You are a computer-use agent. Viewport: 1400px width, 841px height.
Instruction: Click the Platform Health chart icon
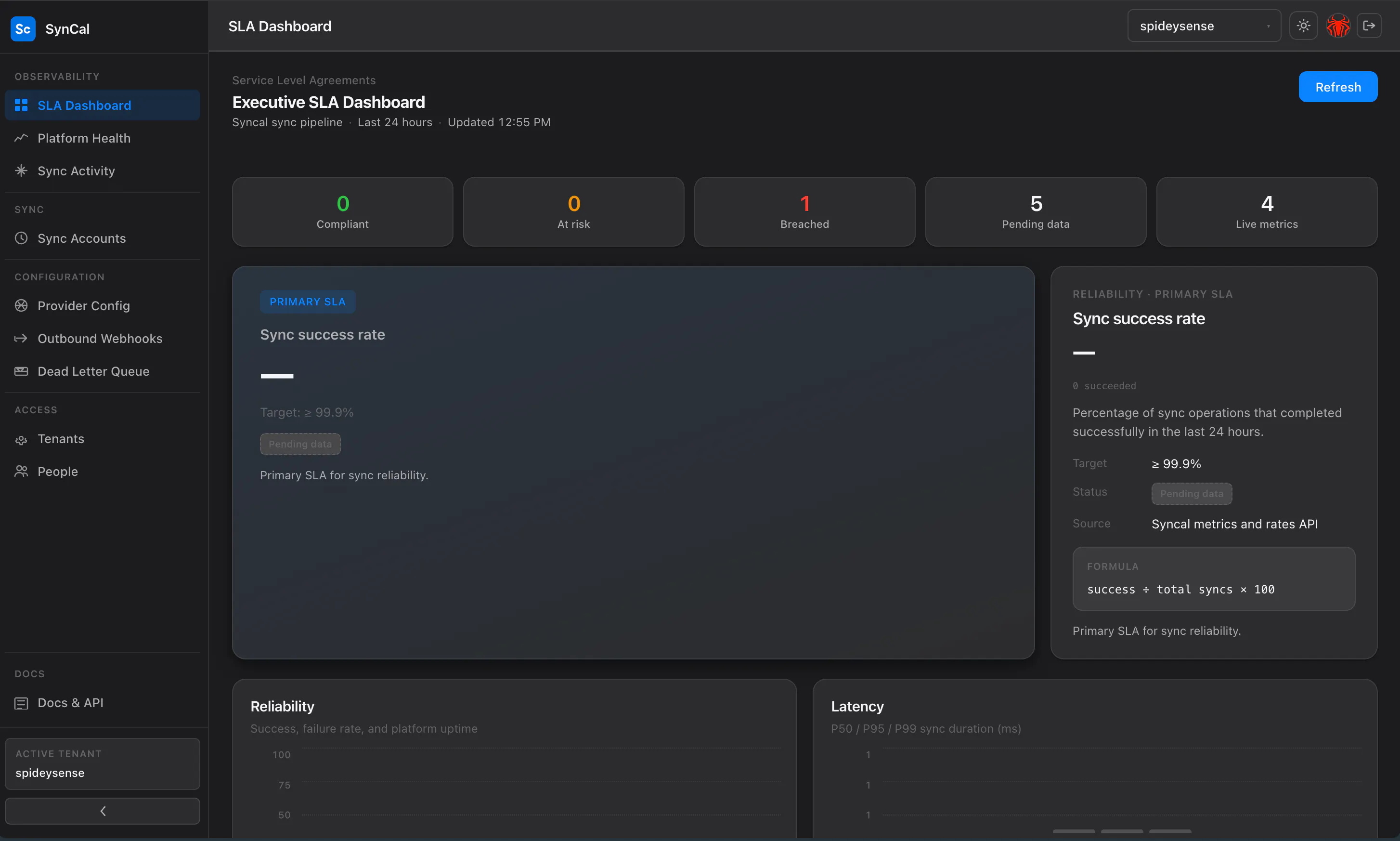21,138
